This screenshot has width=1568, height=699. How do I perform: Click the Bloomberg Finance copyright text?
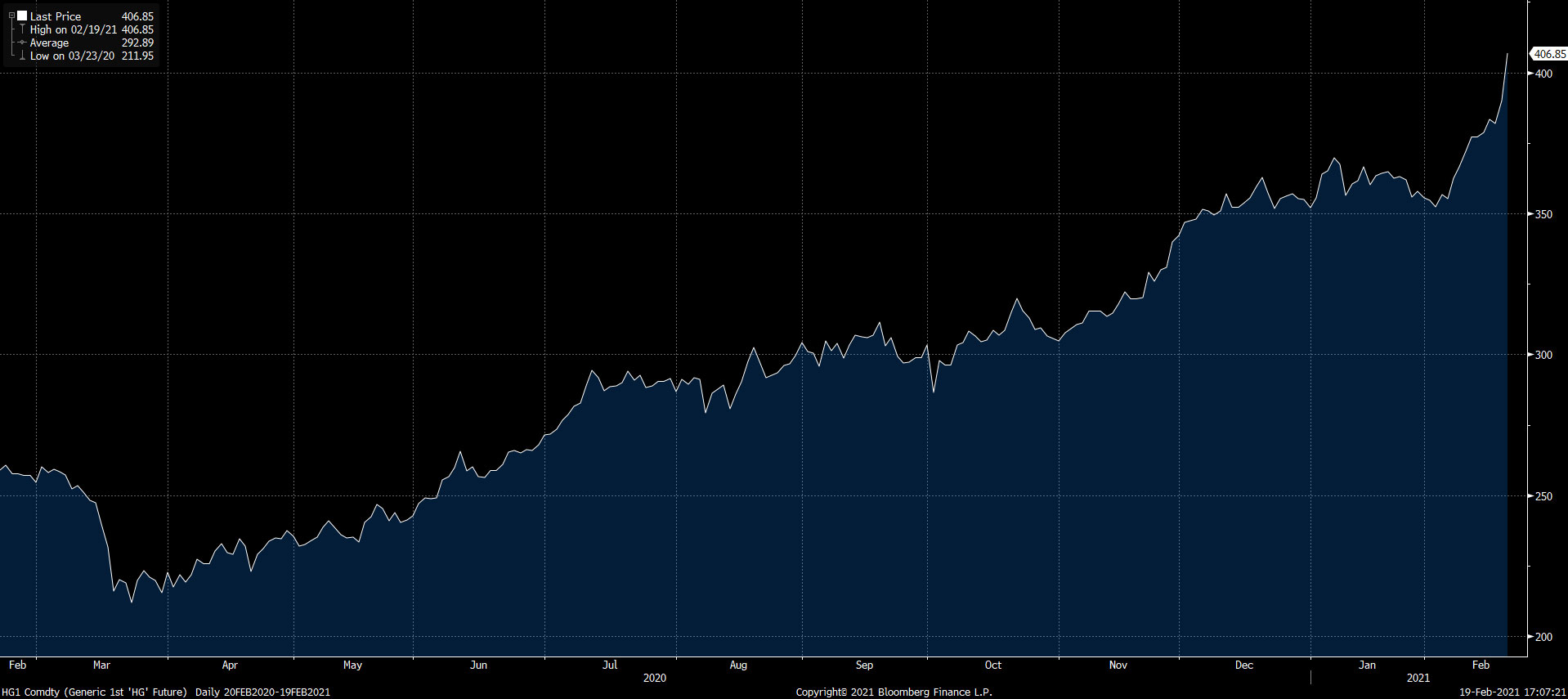[894, 692]
